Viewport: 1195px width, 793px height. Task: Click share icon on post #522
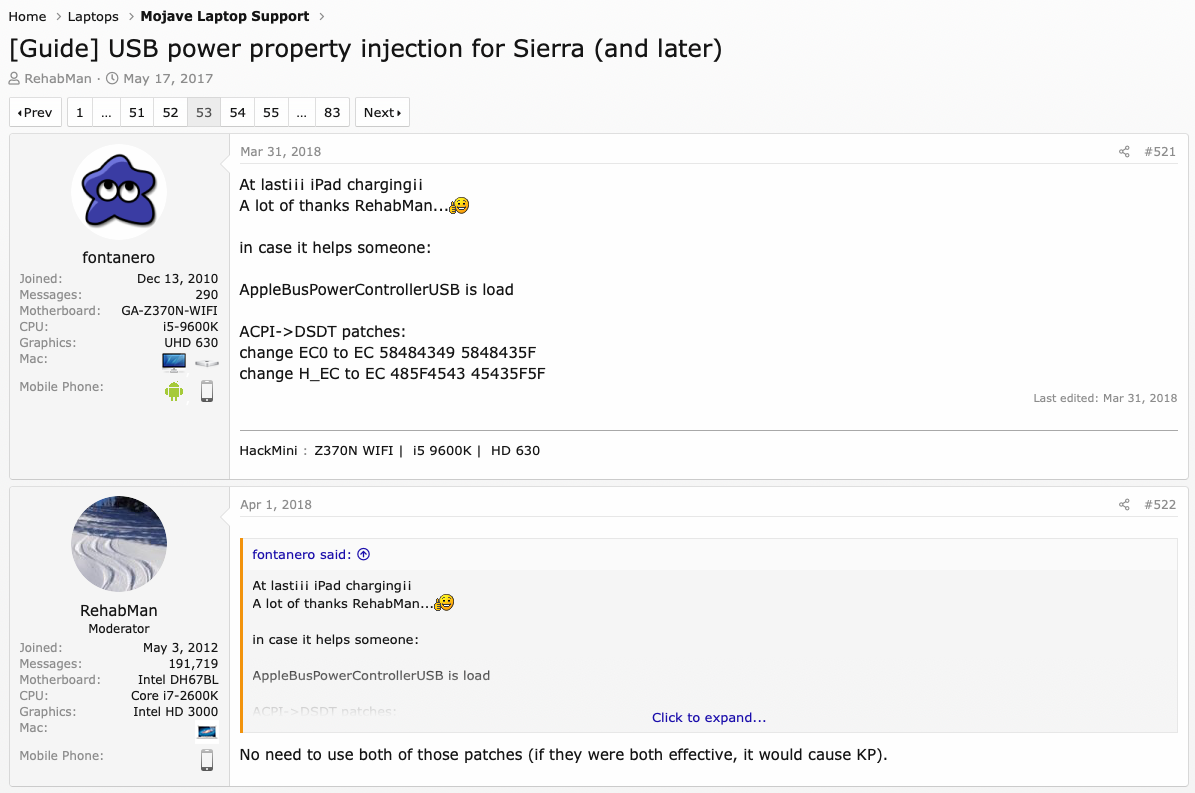1124,505
